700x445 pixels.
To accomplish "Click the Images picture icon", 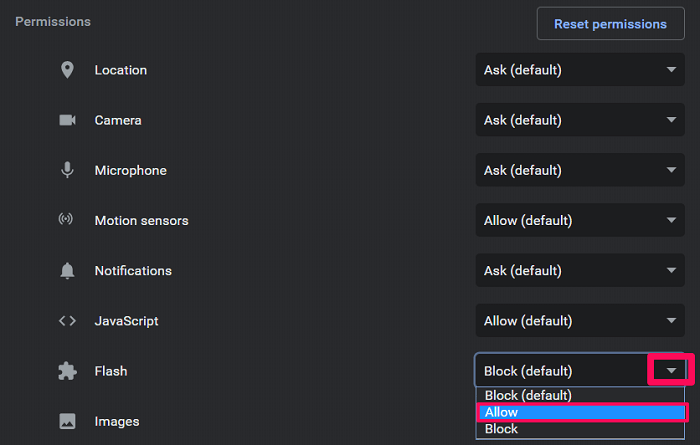I will [x=67, y=421].
